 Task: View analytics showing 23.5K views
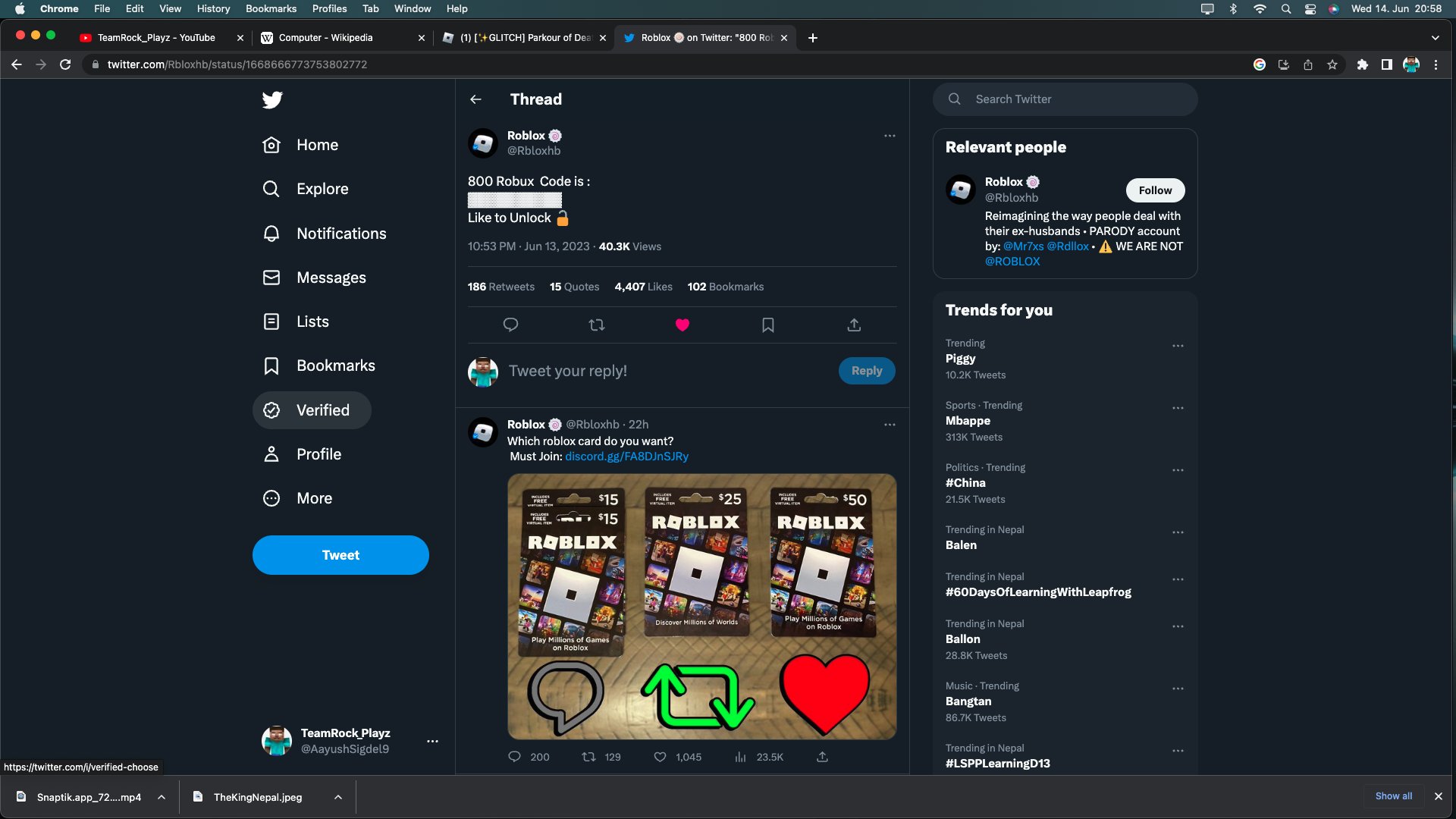click(x=758, y=757)
